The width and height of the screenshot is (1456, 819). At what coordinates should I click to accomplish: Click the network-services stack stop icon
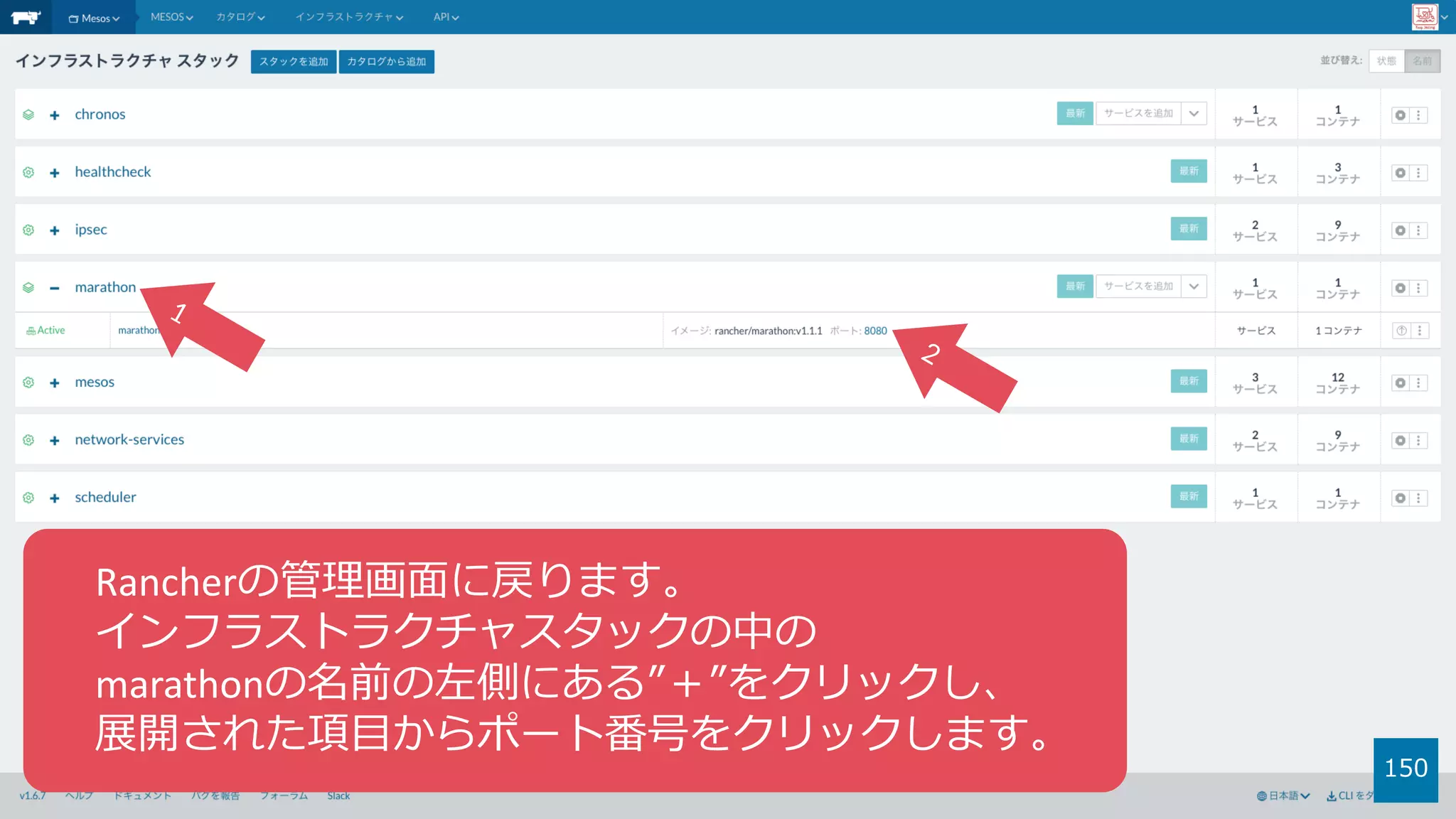[1401, 441]
